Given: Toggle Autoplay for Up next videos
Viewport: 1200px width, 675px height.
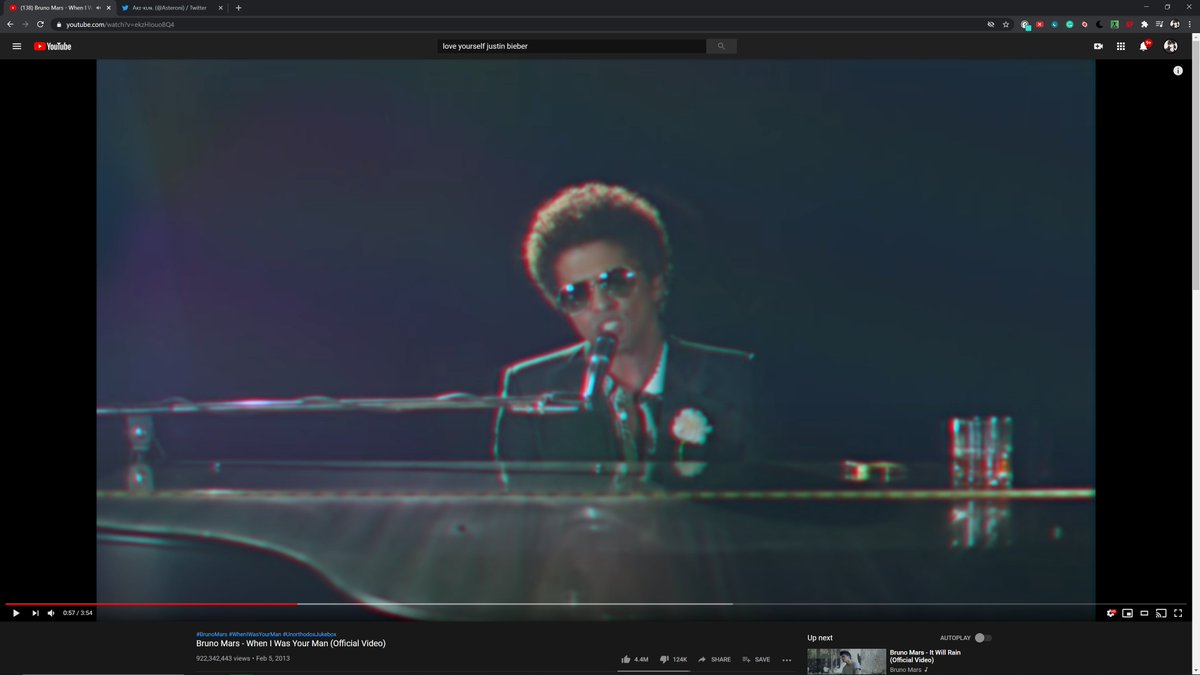Looking at the screenshot, I should [x=981, y=637].
